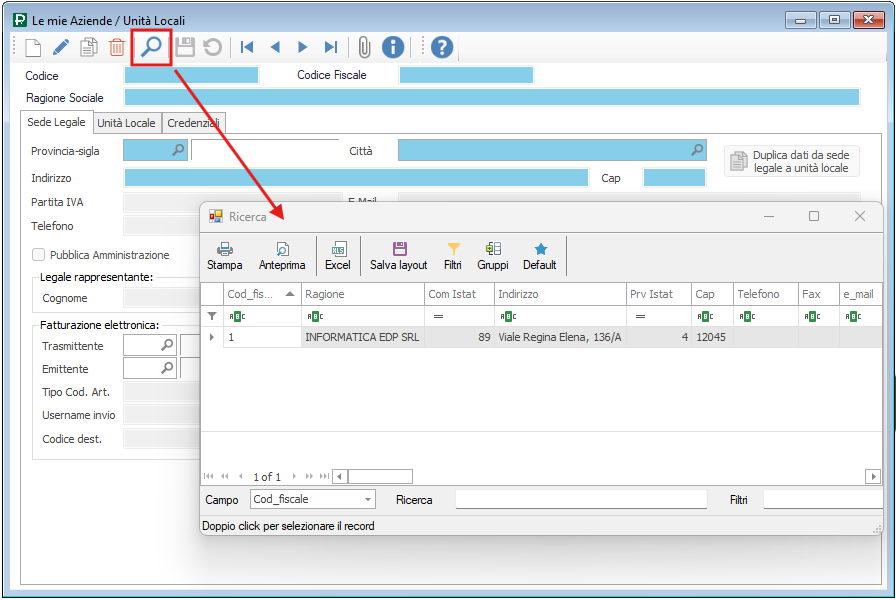Click the red trash delete icon

pyautogui.click(x=117, y=47)
